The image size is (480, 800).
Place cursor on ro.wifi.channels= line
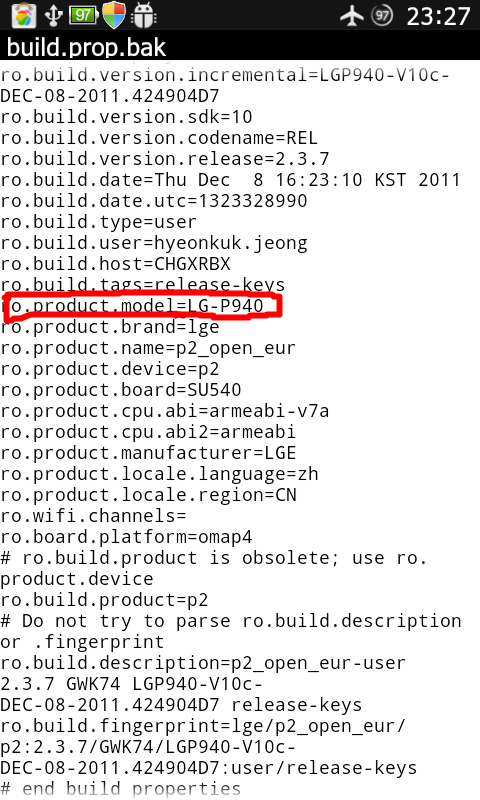coord(93,516)
